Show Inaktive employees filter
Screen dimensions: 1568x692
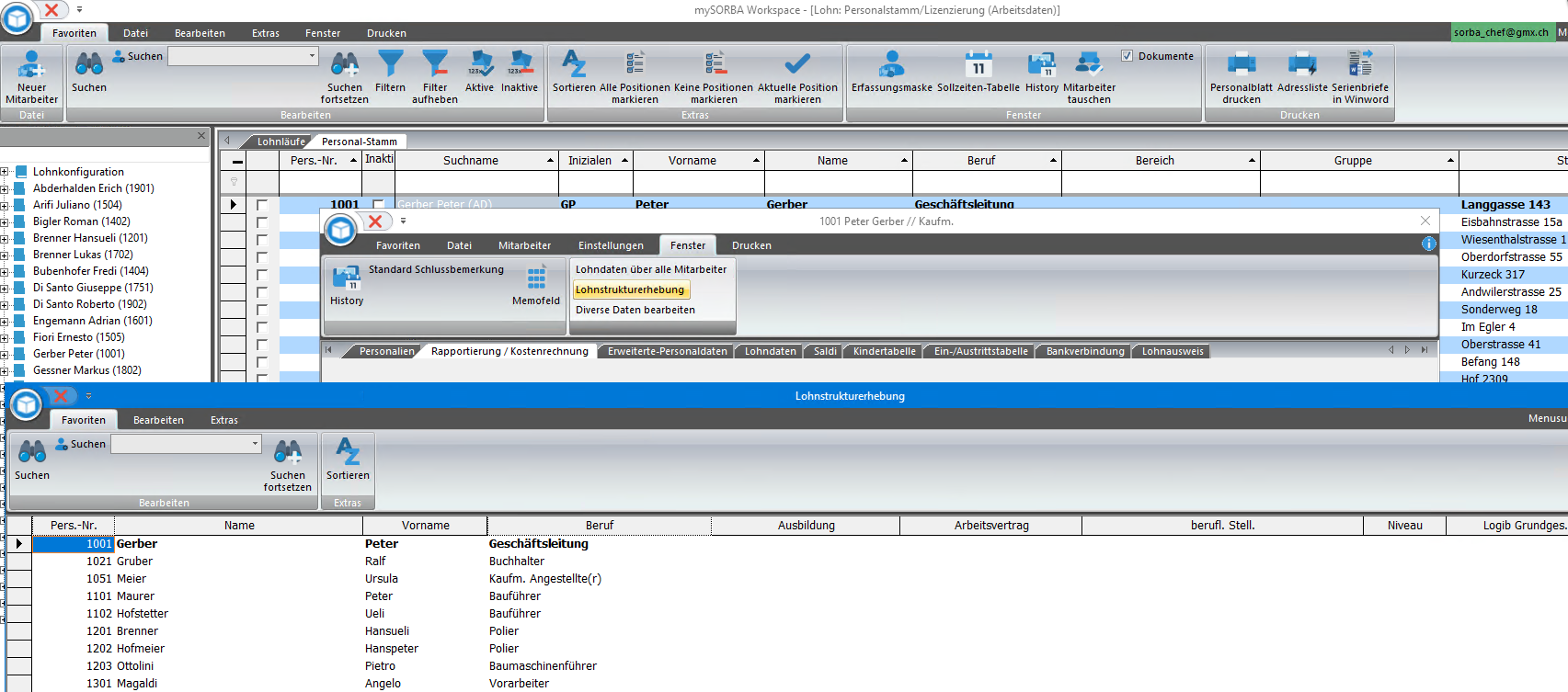[x=520, y=72]
